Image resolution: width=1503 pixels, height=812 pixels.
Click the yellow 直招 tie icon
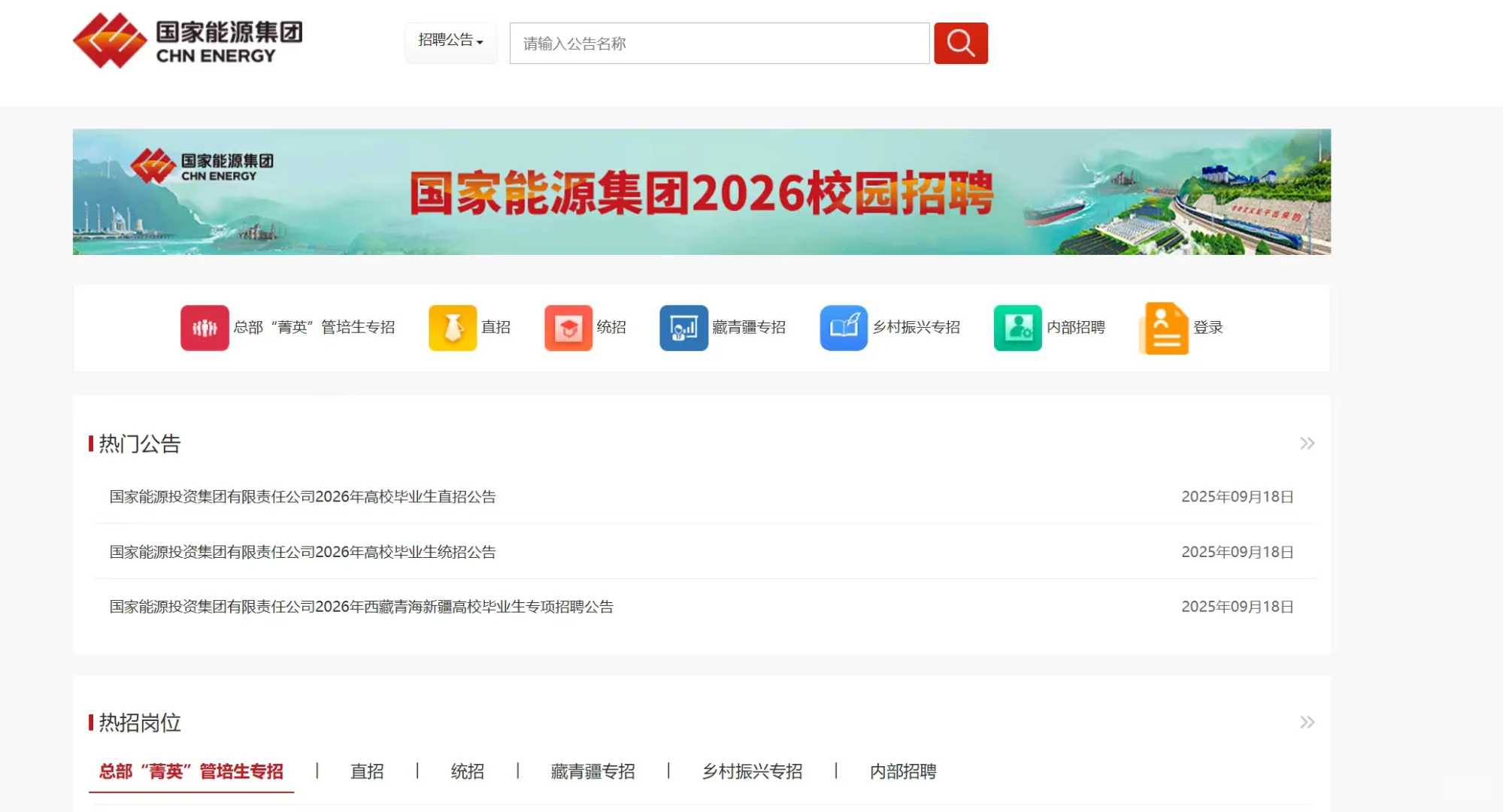[453, 328]
